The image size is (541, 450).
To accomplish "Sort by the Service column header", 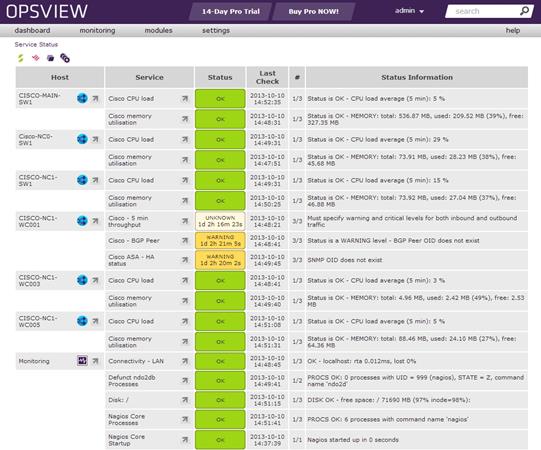I will pyautogui.click(x=149, y=77).
